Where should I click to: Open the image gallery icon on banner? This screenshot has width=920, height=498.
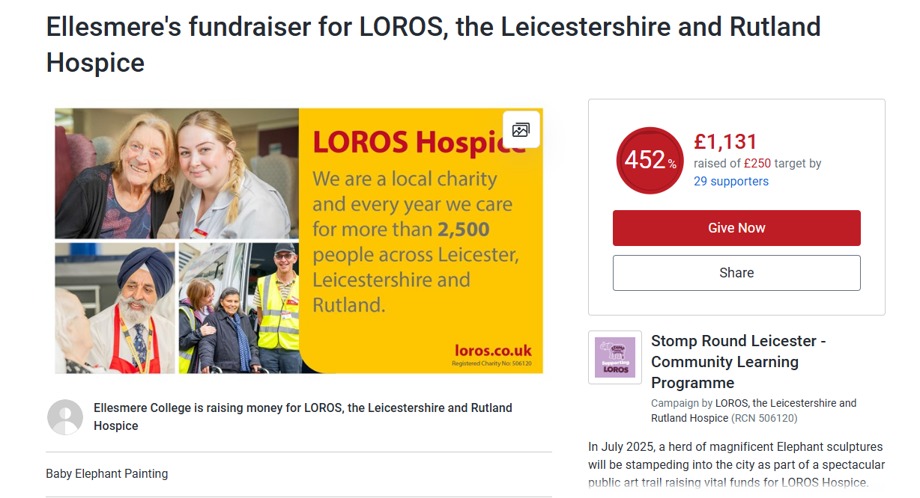pos(521,130)
